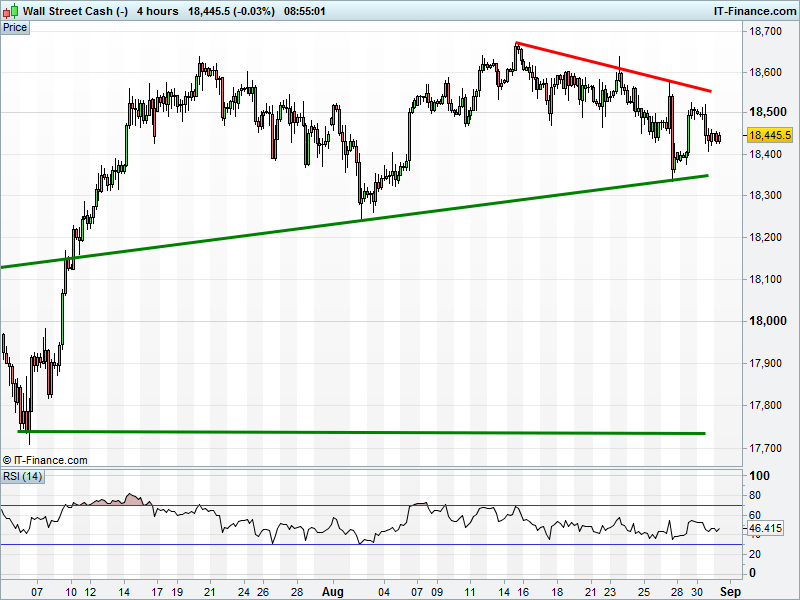Click the Wall Street Cash (-) title
The height and width of the screenshot is (600, 800).
click(x=76, y=11)
